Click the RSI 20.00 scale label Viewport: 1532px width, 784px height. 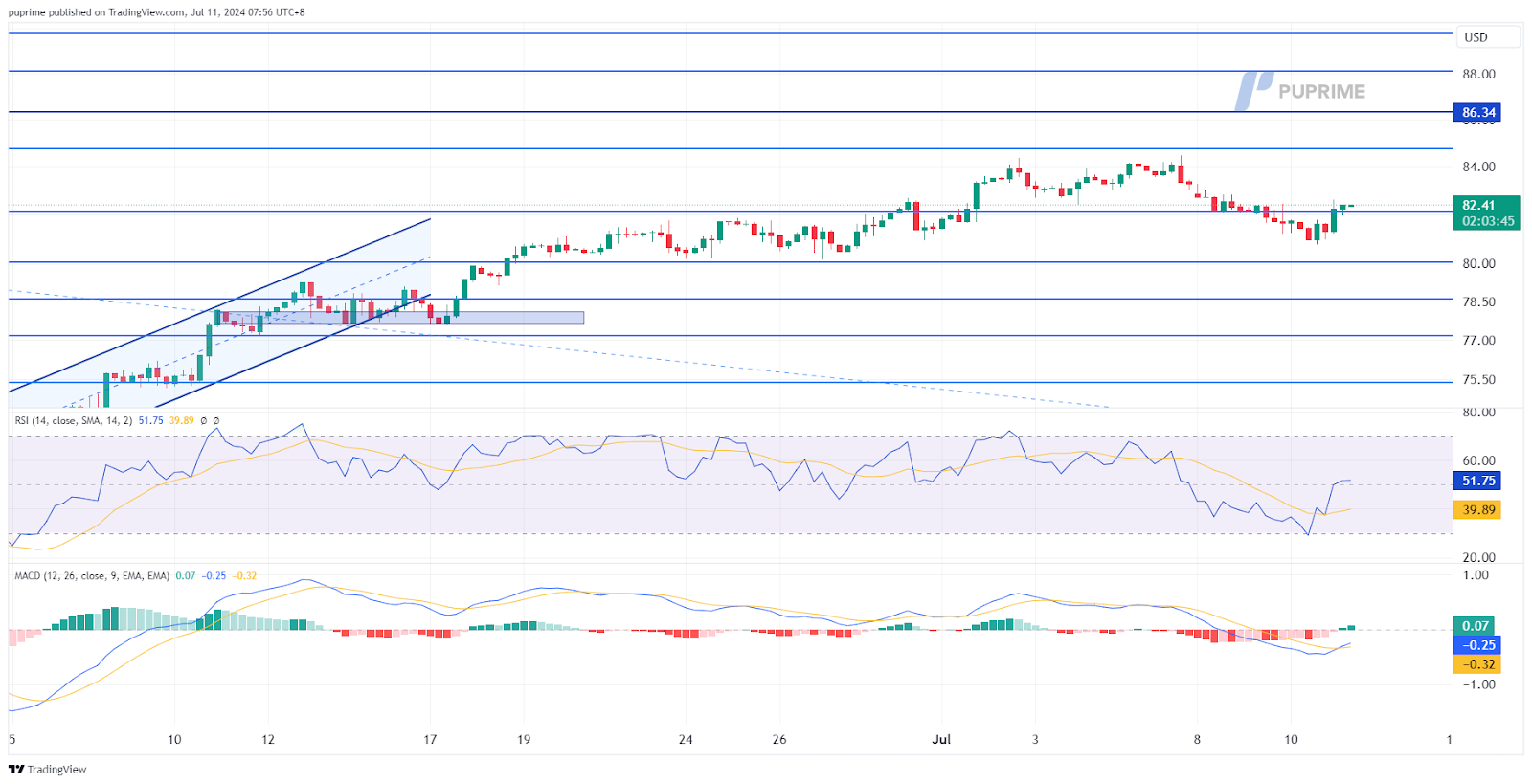1478,557
